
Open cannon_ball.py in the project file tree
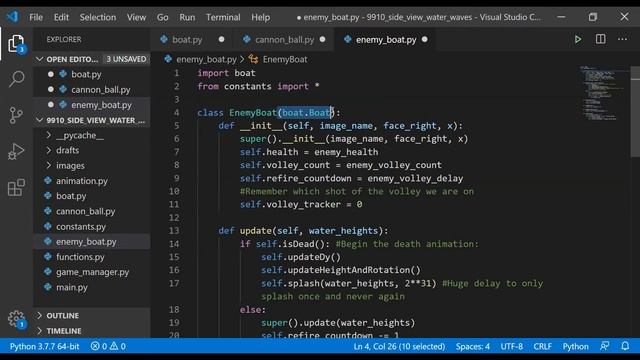[x=85, y=211]
